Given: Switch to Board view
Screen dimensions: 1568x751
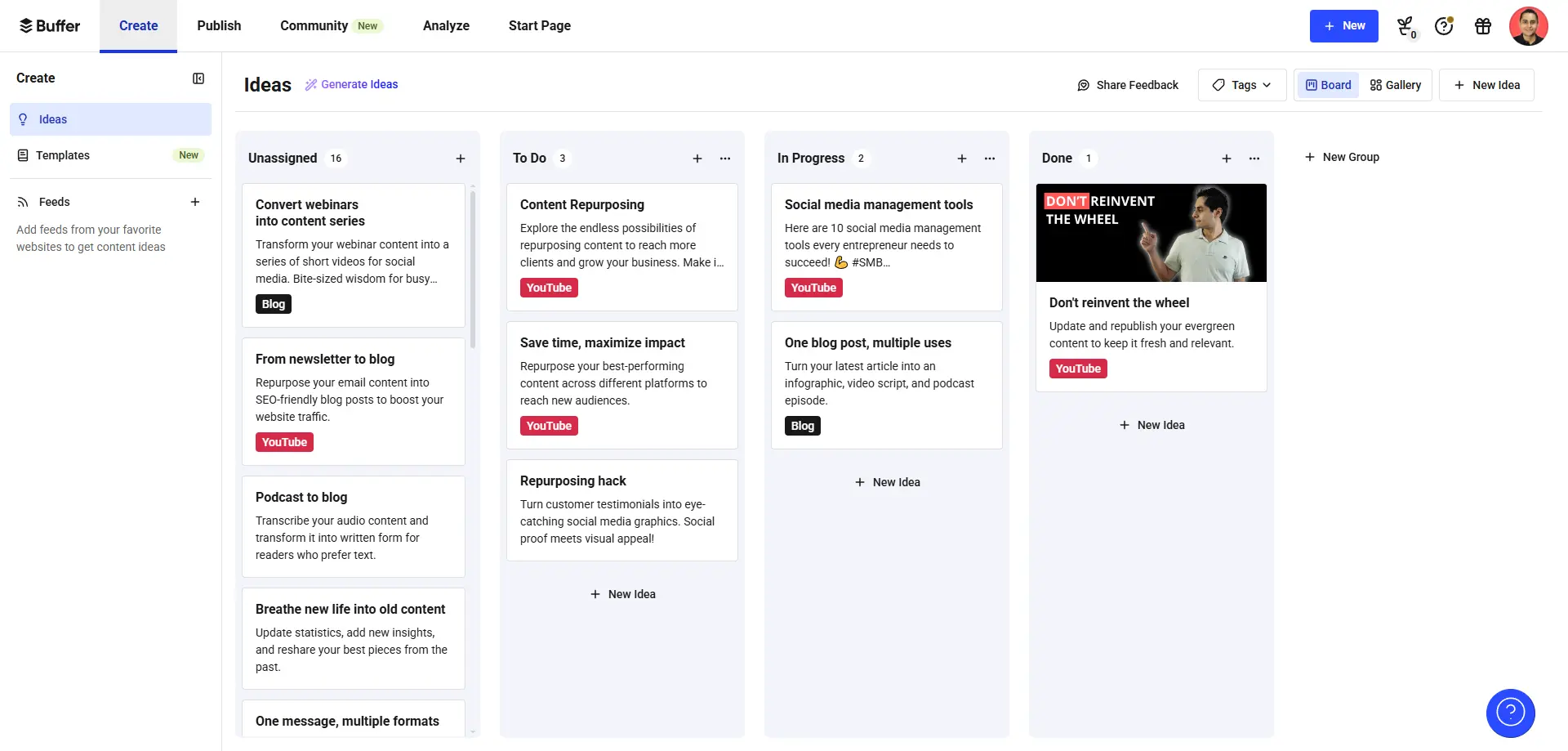Looking at the screenshot, I should pyautogui.click(x=1328, y=84).
